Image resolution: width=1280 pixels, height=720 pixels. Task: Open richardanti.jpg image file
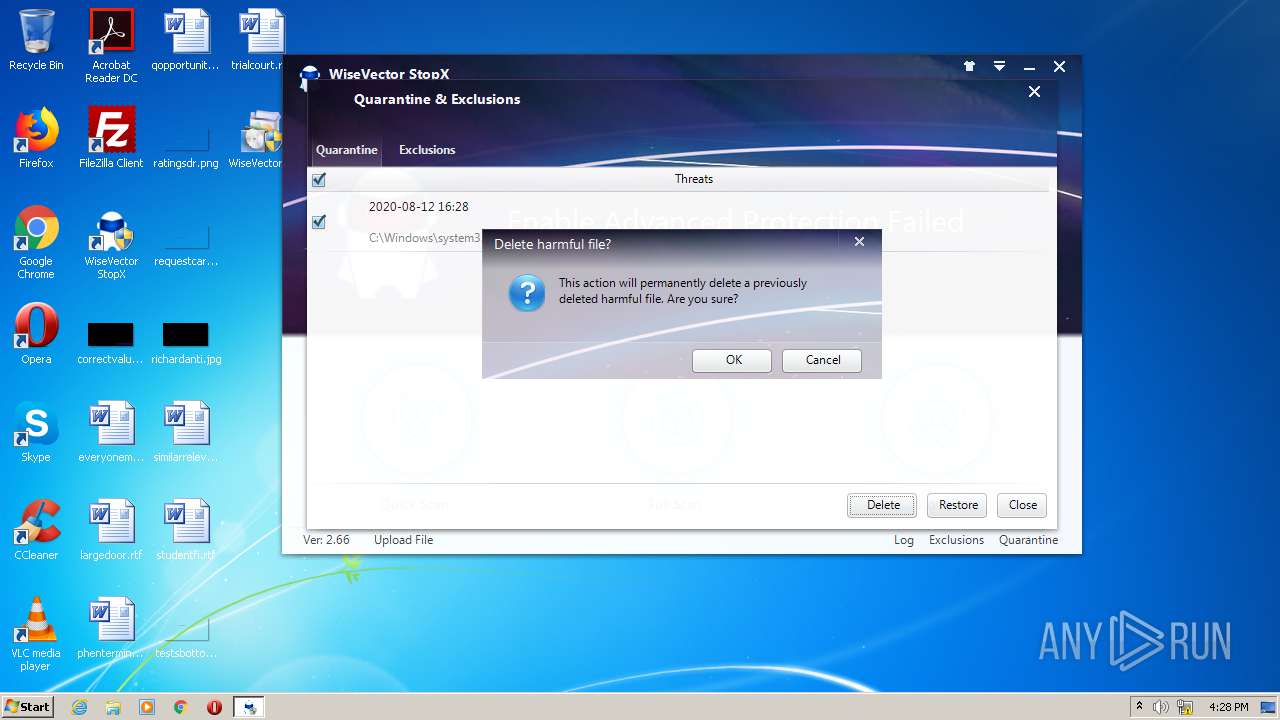coord(186,342)
